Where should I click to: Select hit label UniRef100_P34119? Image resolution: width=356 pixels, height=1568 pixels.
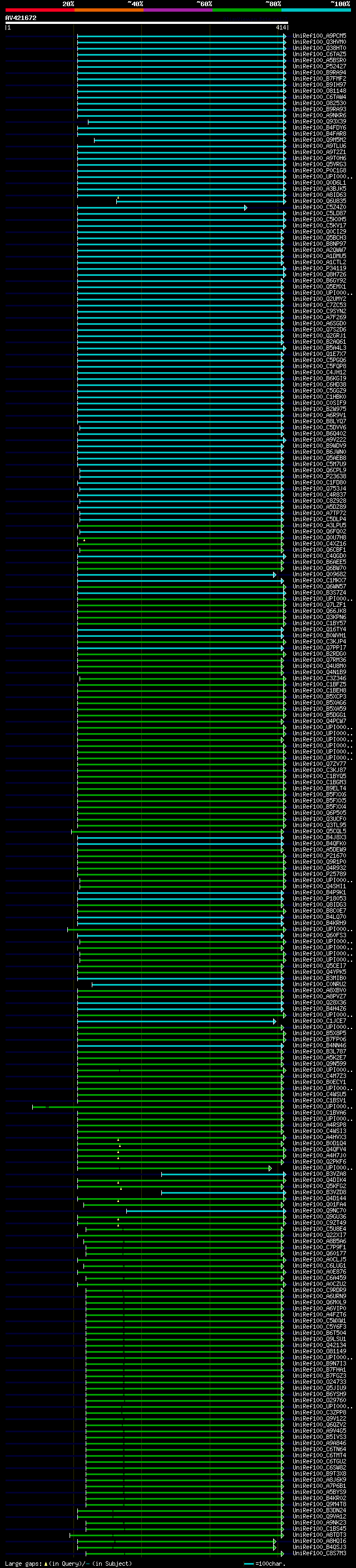[319, 269]
